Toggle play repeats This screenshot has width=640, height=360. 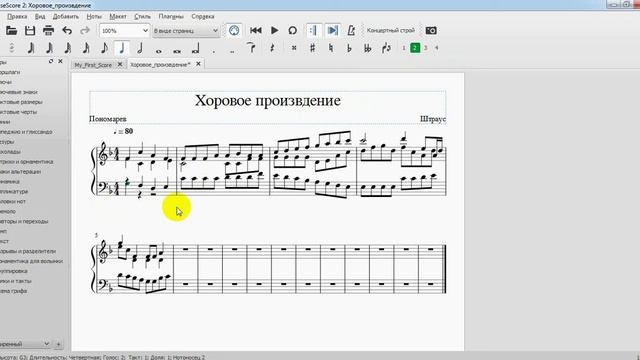[x=313, y=30]
